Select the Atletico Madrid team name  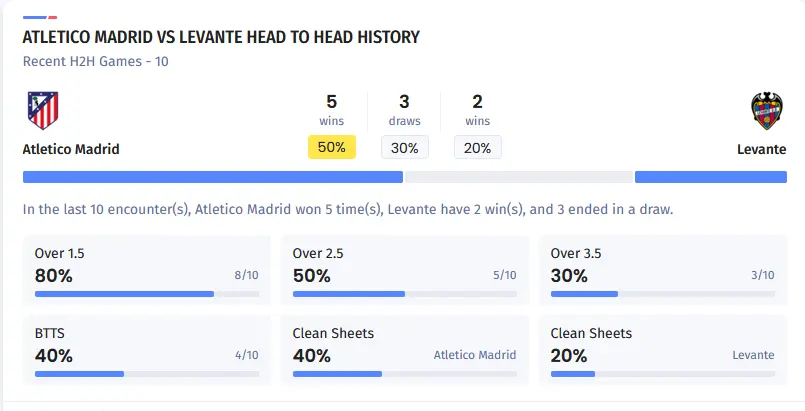(71, 149)
